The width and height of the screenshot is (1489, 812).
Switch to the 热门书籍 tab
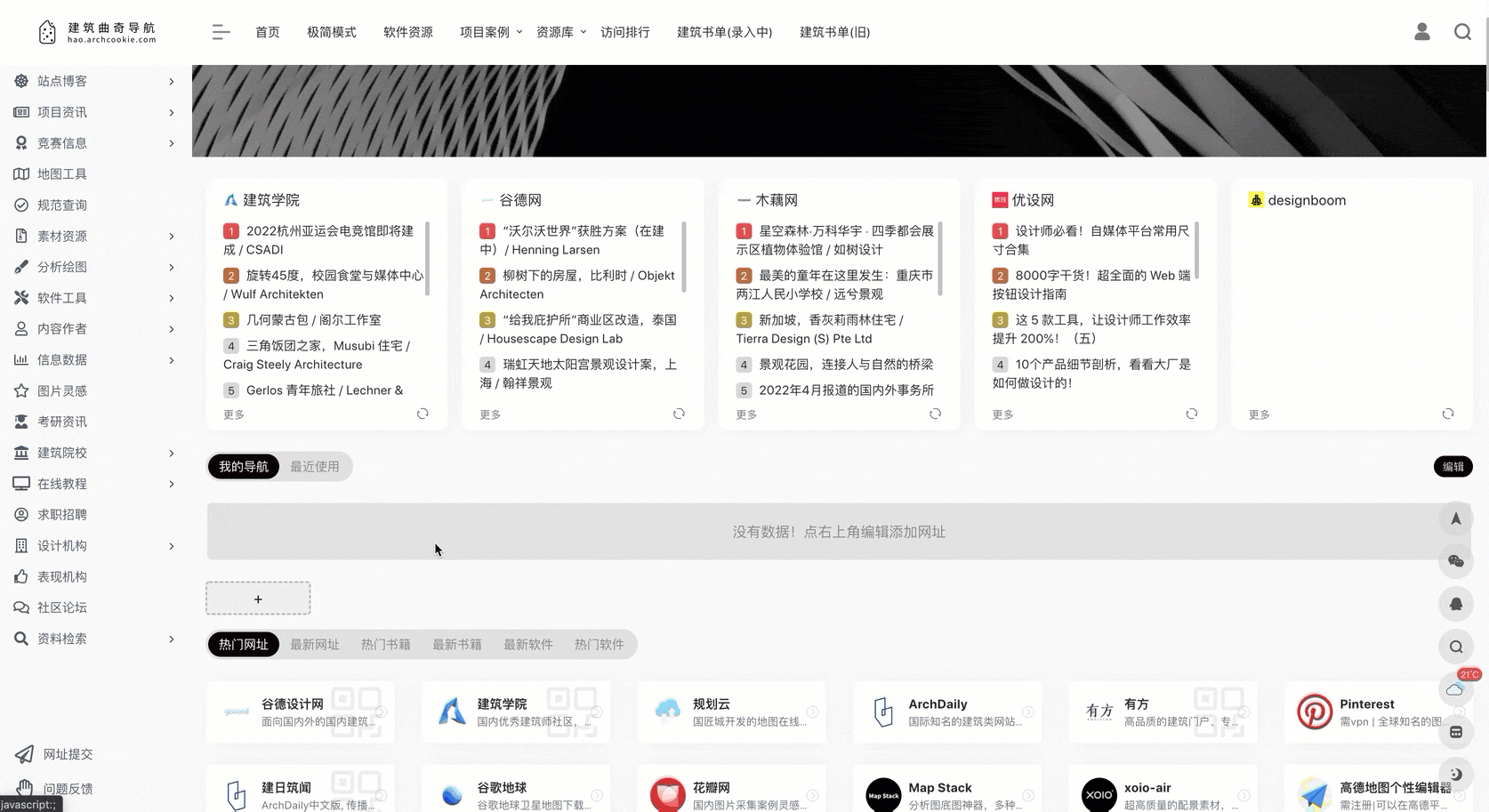pyautogui.click(x=386, y=645)
